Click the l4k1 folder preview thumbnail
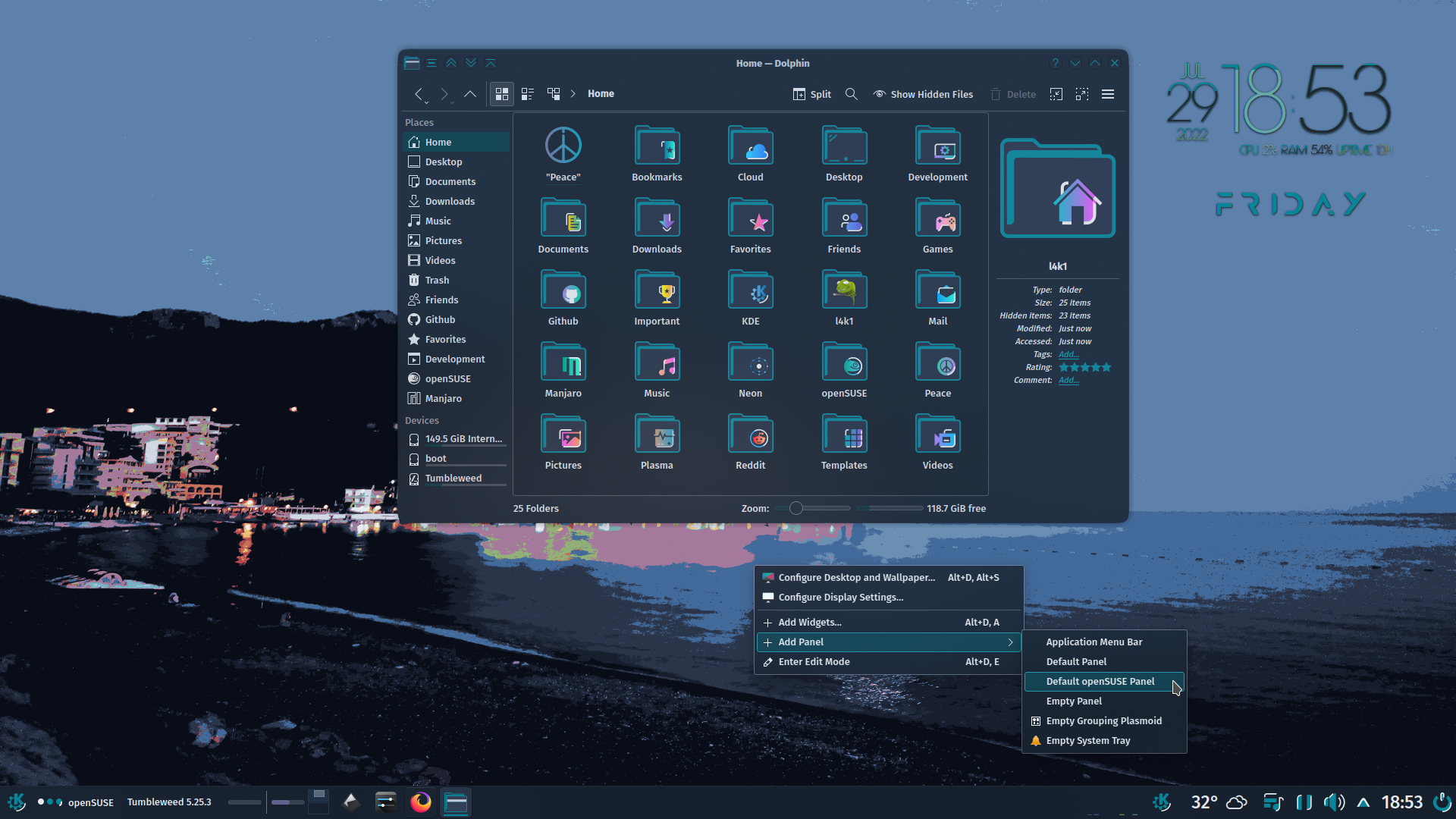 (1058, 188)
